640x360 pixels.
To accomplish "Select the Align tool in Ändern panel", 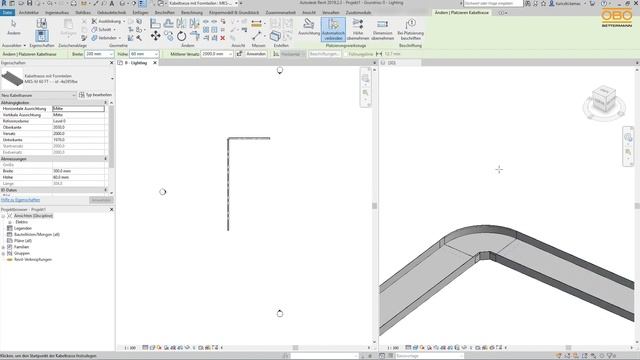I will [155, 23].
